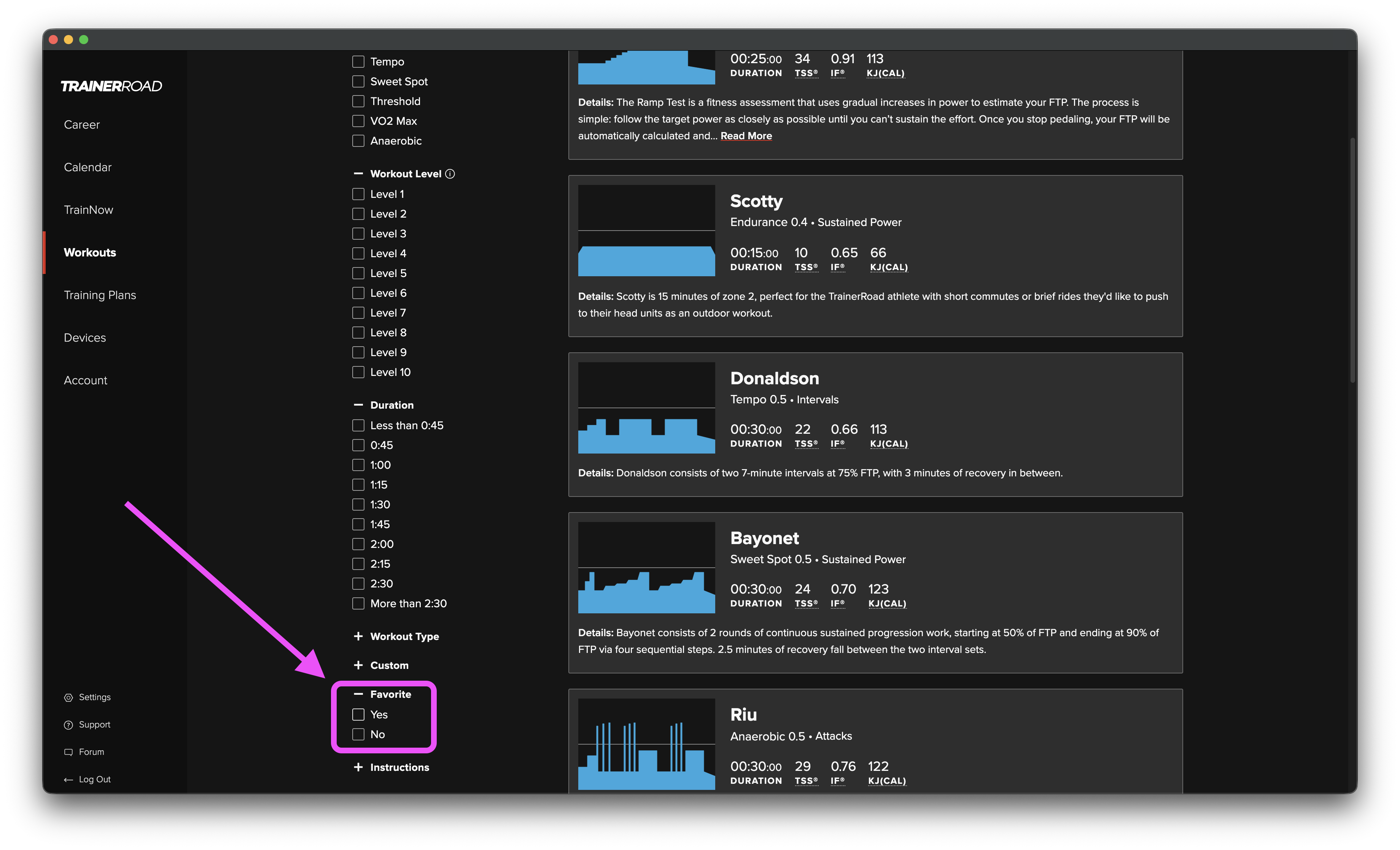Click the Log Out arrow icon

coord(69,780)
